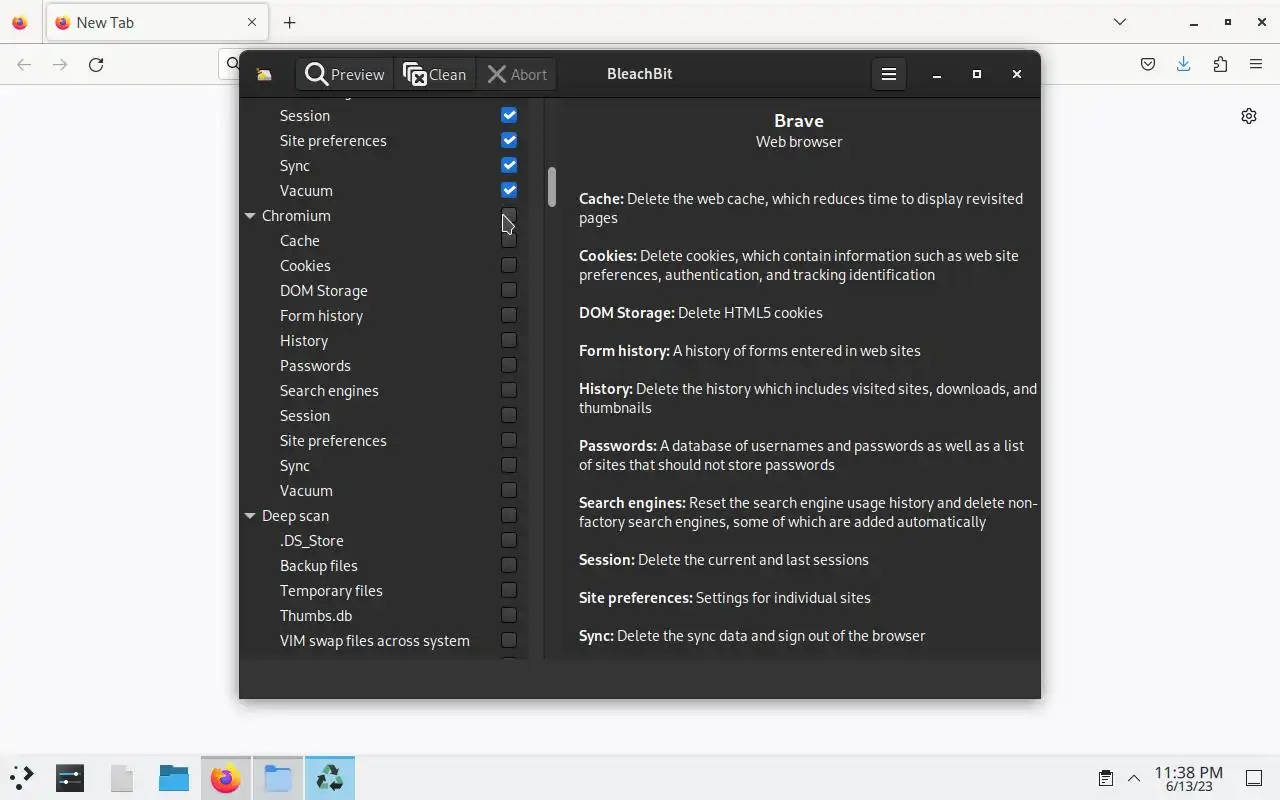Check the Chromium History checkbox
The height and width of the screenshot is (800, 1280).
point(509,340)
